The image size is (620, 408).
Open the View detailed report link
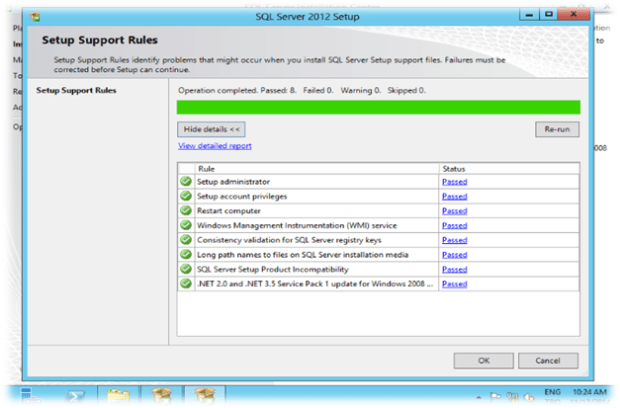(x=214, y=146)
